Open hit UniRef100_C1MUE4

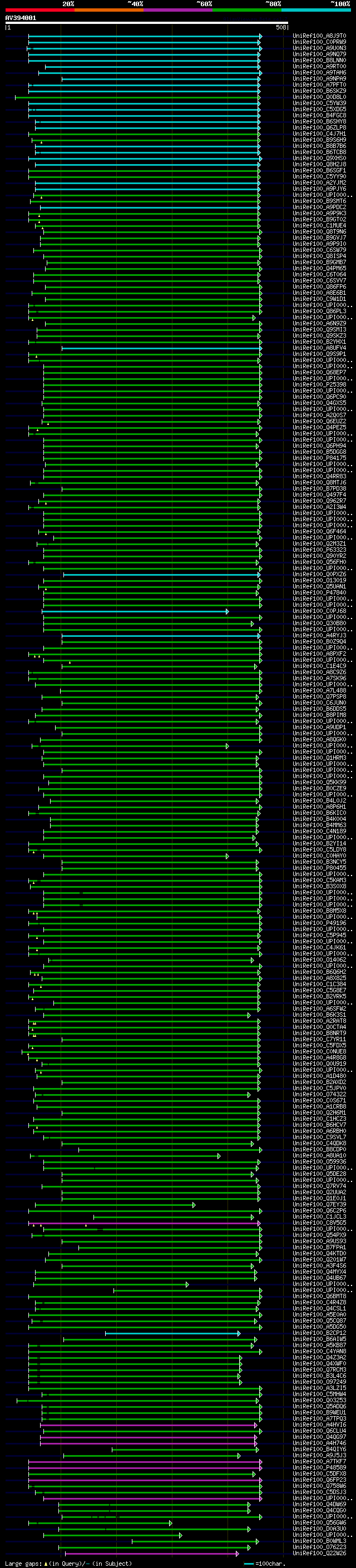319,225
